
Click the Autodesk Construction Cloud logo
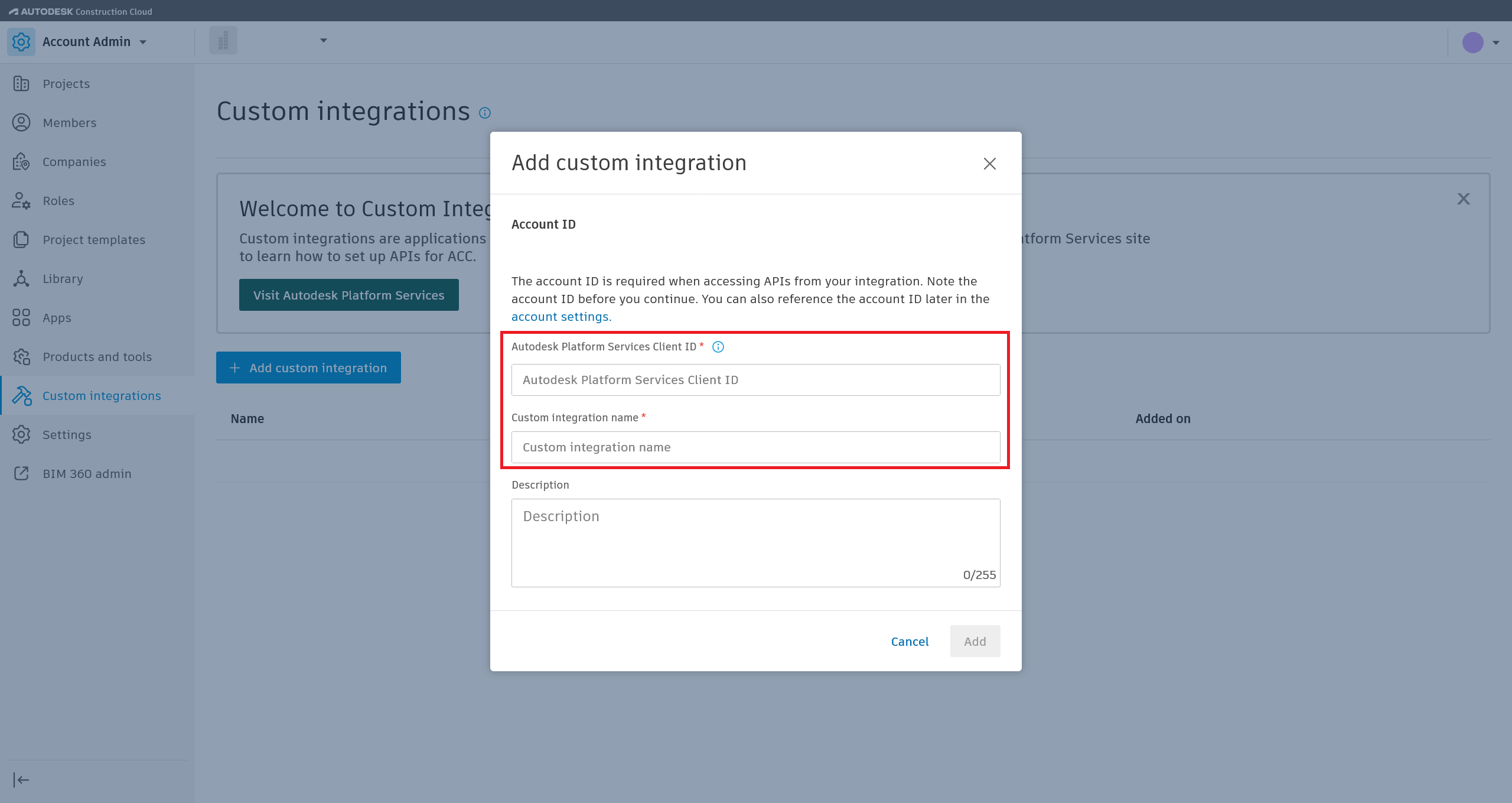point(80,11)
